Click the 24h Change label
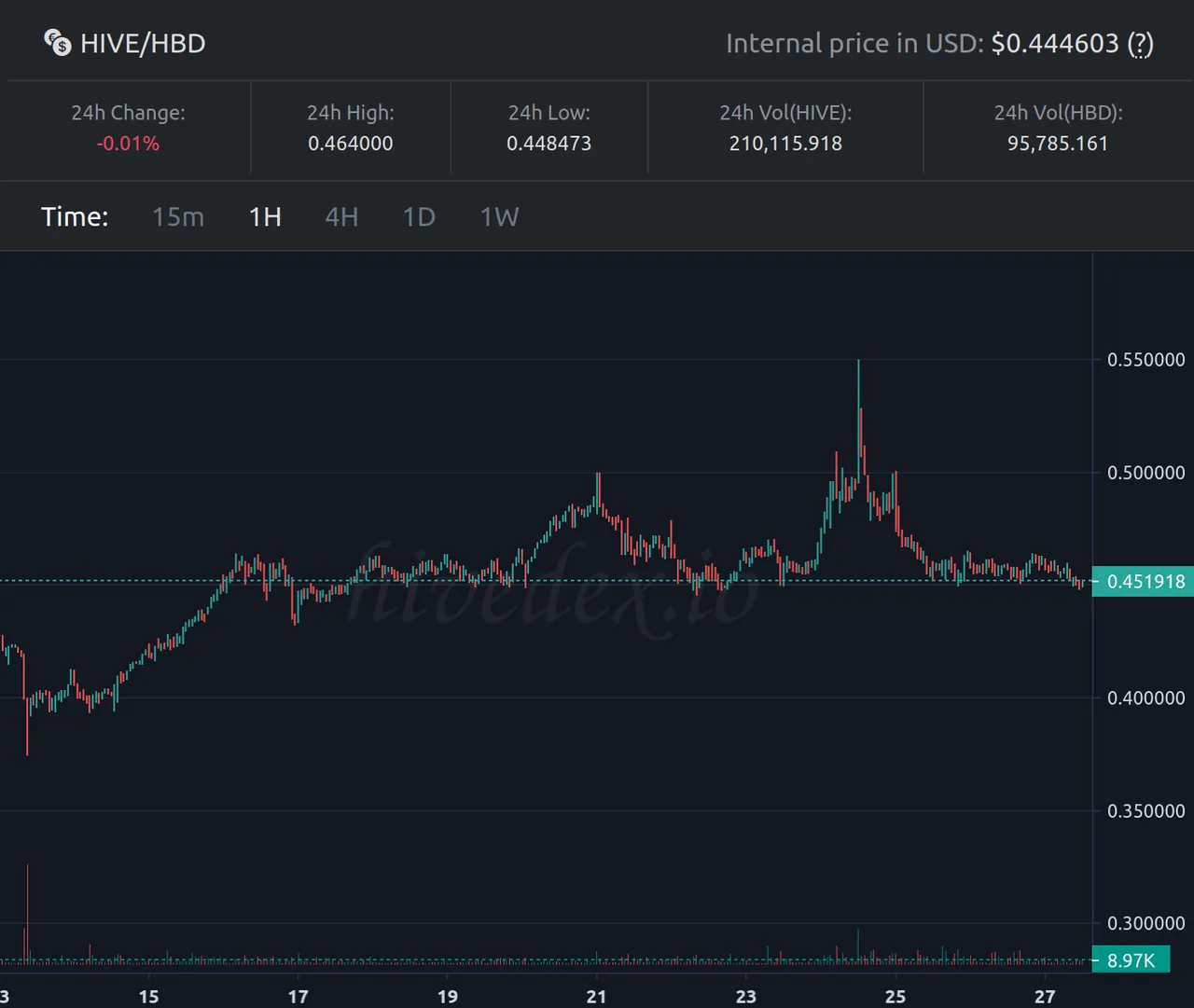This screenshot has height=1008, width=1194. tap(128, 113)
